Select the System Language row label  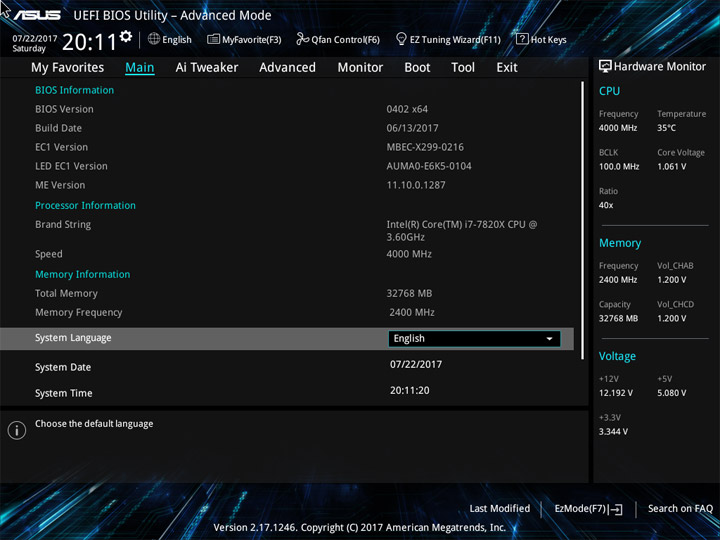point(73,338)
